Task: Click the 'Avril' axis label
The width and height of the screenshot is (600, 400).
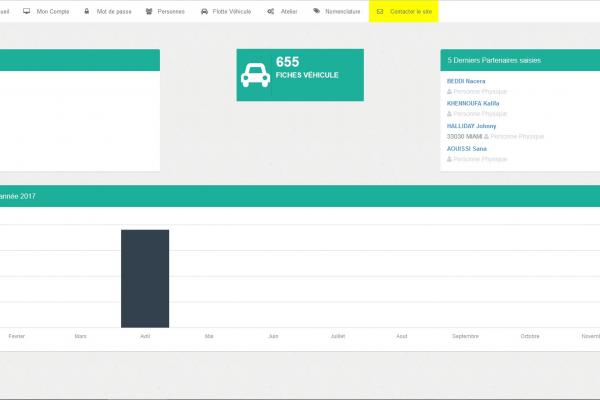Action: coord(145,336)
